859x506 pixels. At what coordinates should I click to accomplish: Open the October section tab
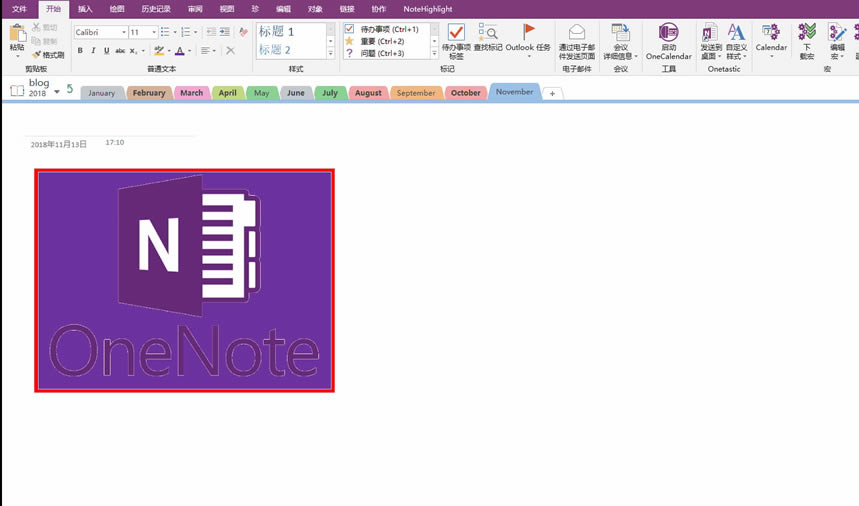(466, 93)
